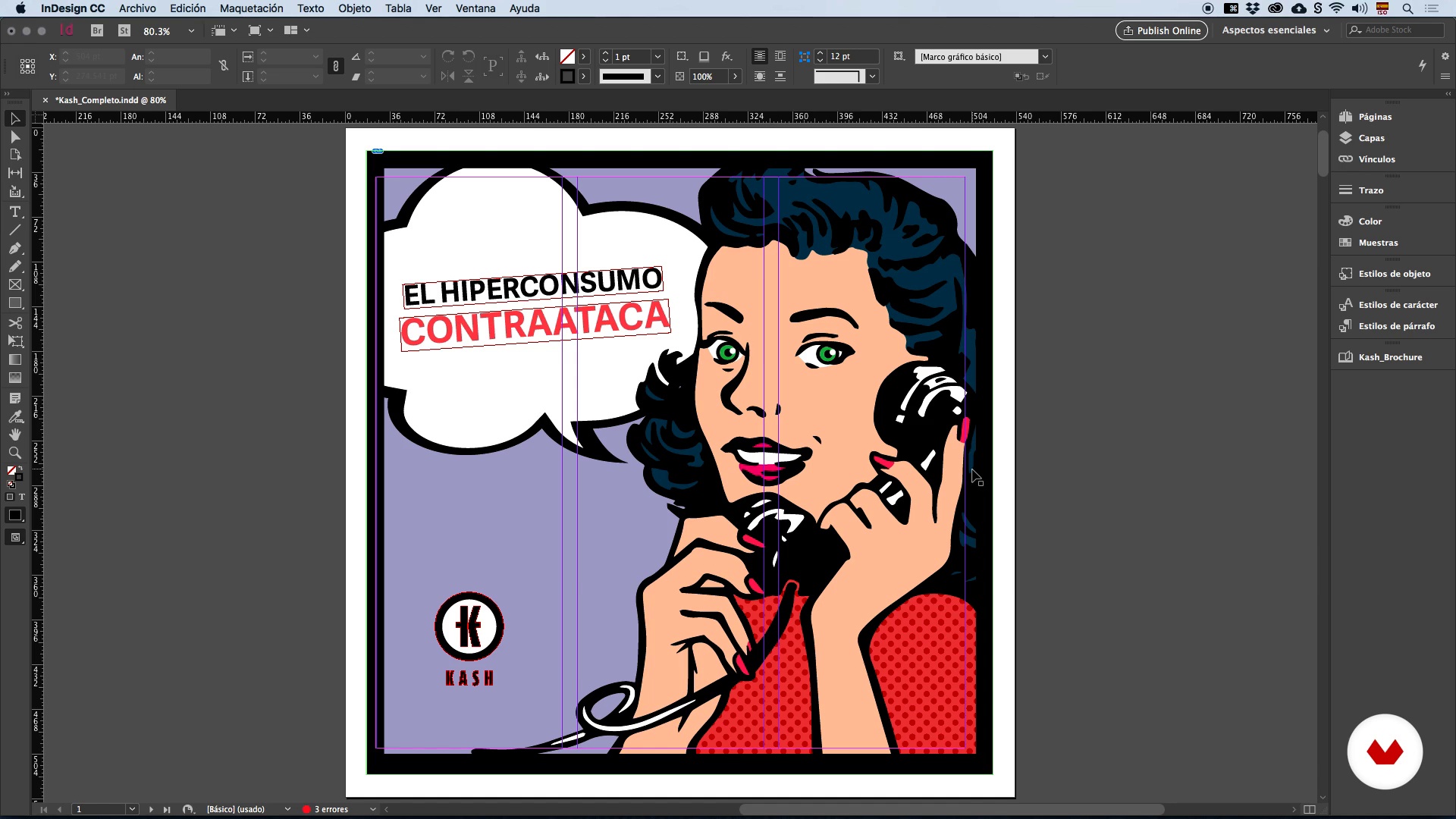Open Aspectos esenciales workspace switcher
1456x819 pixels.
pyautogui.click(x=1276, y=30)
